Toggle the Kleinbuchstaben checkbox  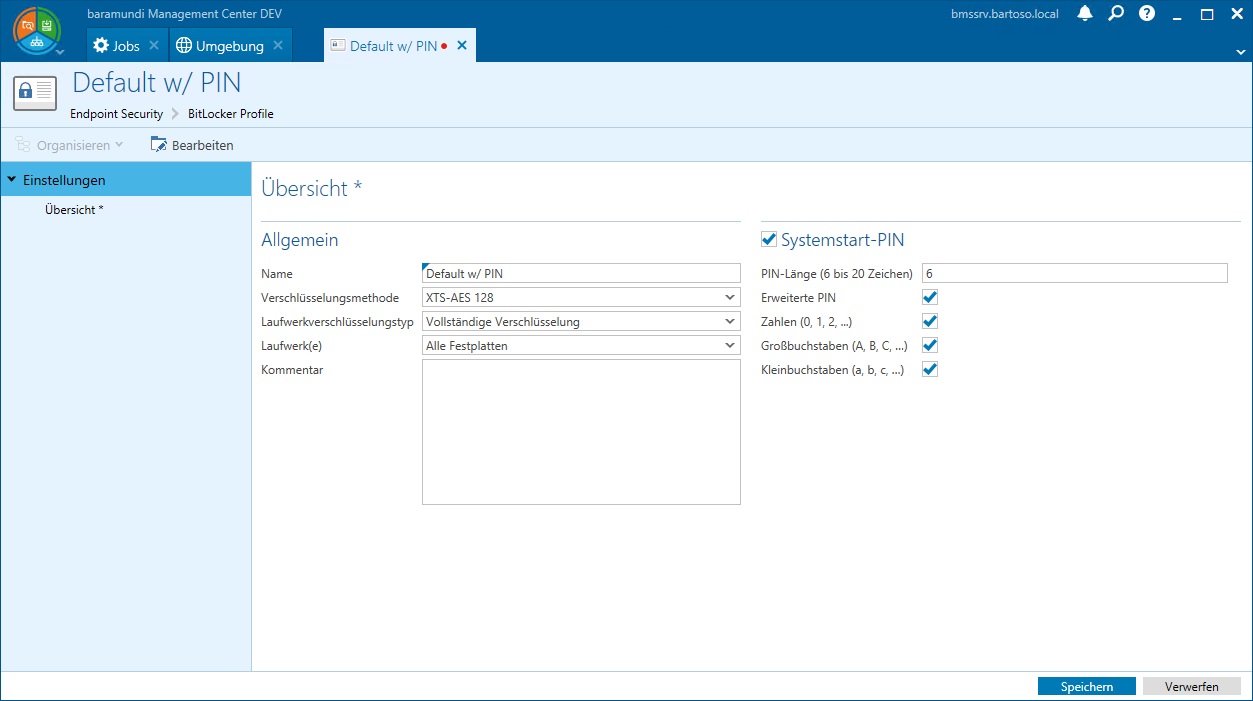[930, 369]
